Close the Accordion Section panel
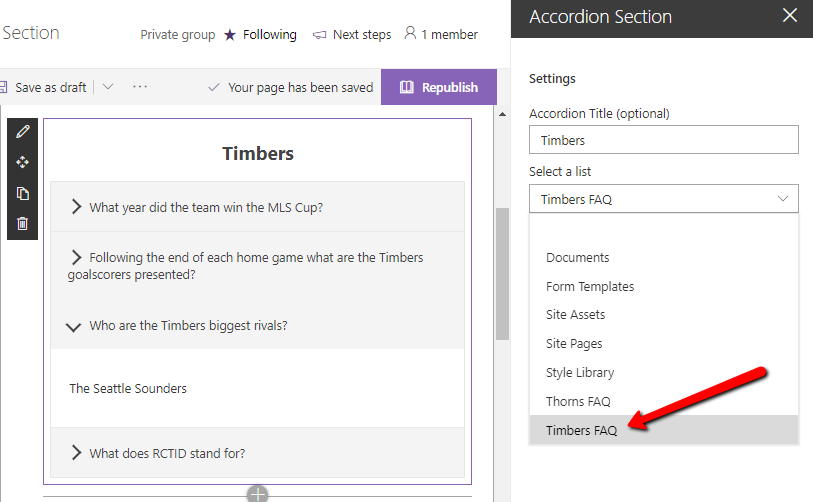 point(790,15)
